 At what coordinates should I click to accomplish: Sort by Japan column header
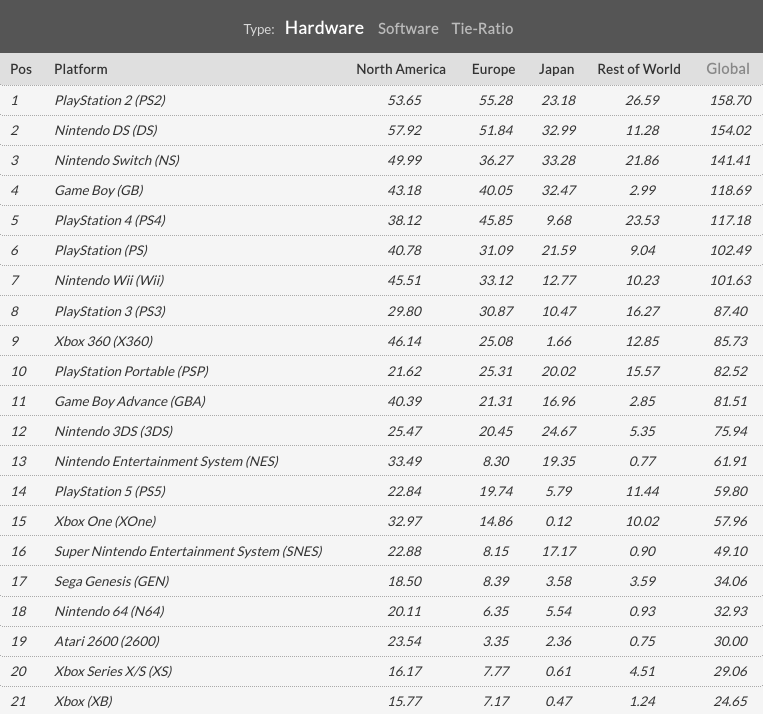556,69
